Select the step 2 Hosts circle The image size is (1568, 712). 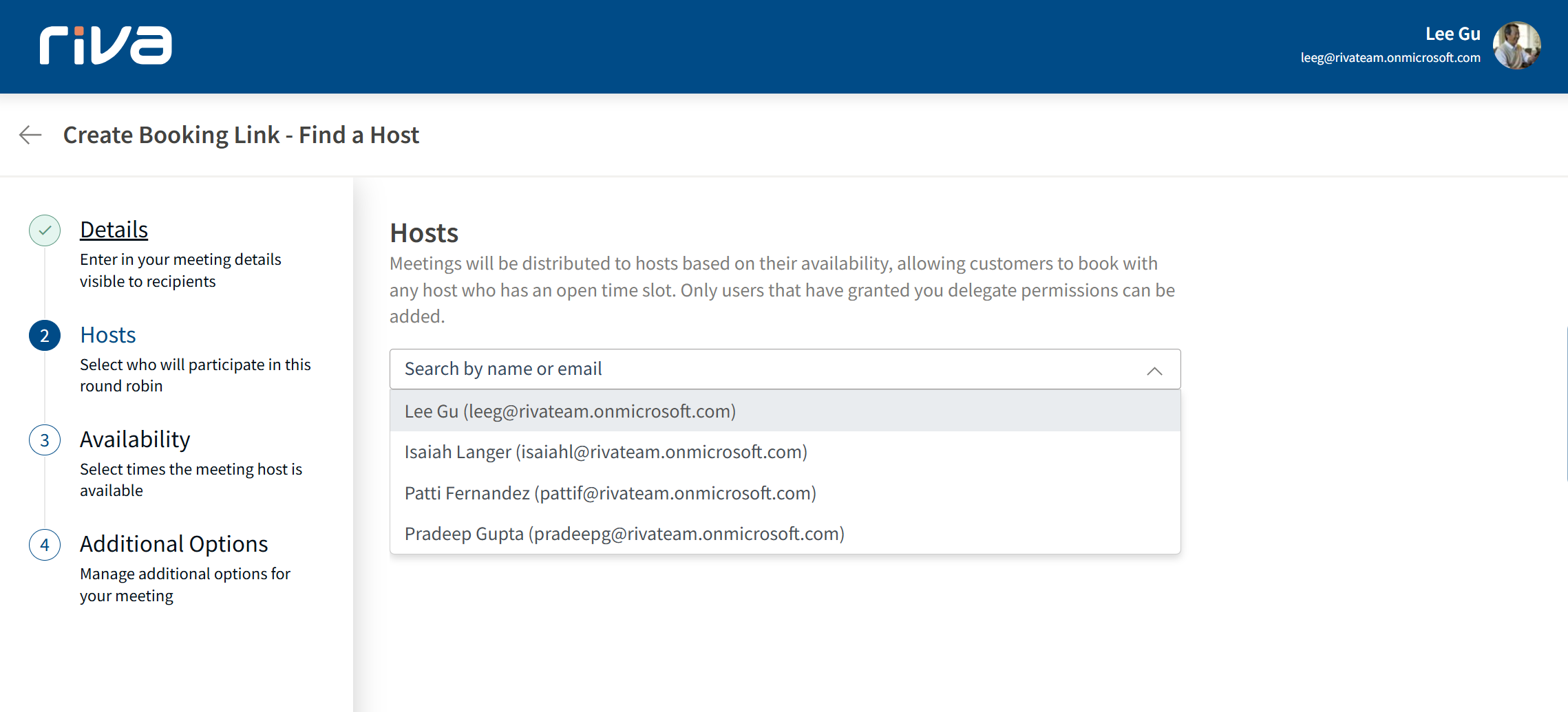click(x=45, y=336)
